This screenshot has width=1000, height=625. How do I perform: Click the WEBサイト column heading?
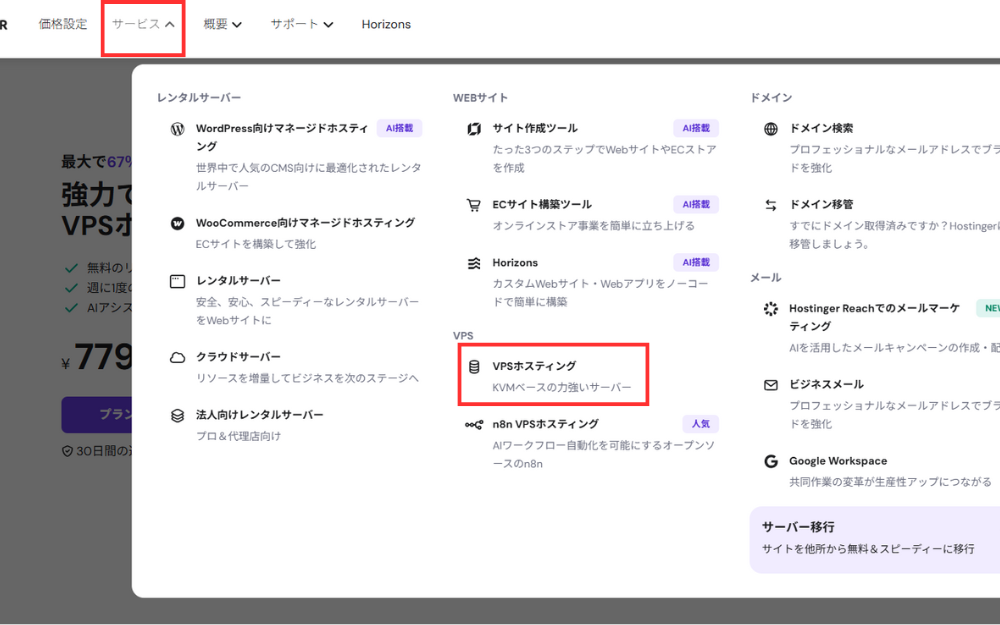click(480, 98)
